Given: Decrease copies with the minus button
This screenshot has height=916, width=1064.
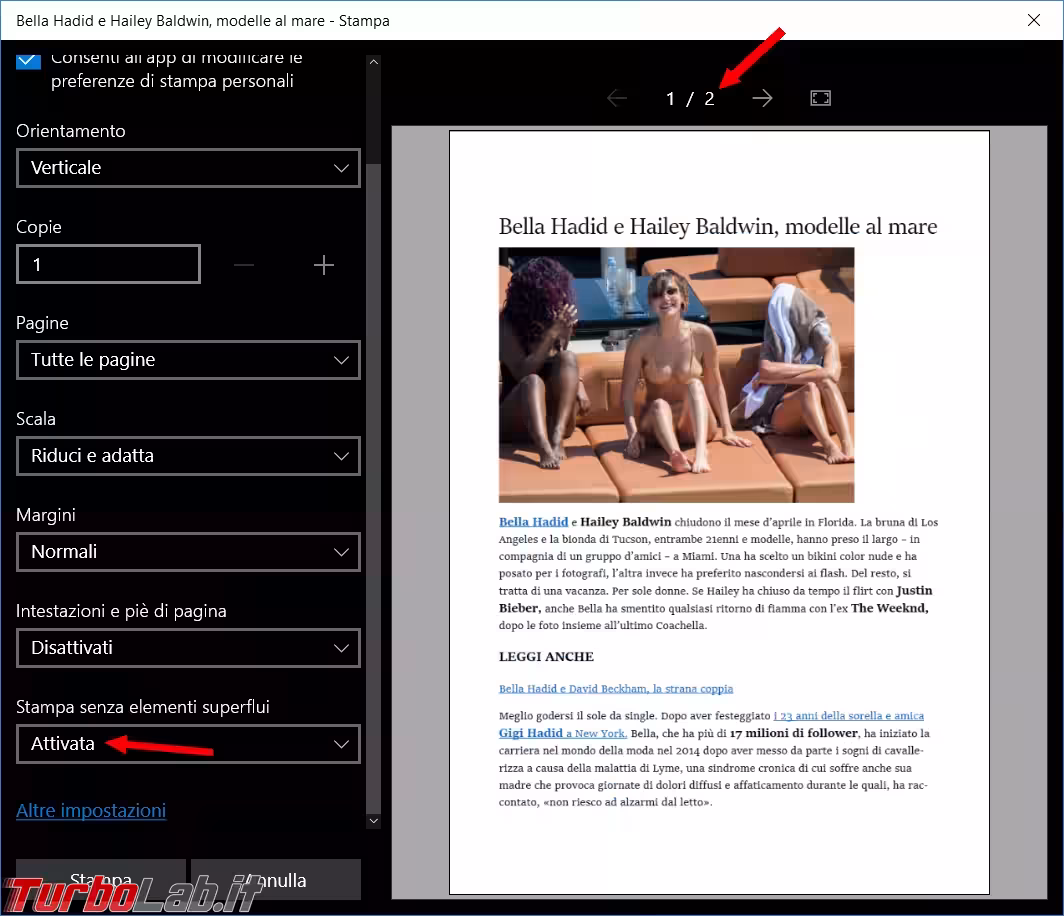Looking at the screenshot, I should pos(244,265).
